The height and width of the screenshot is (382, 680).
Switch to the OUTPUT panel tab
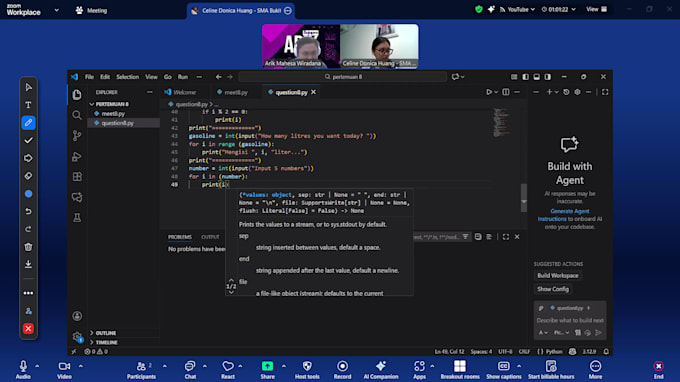coord(210,237)
